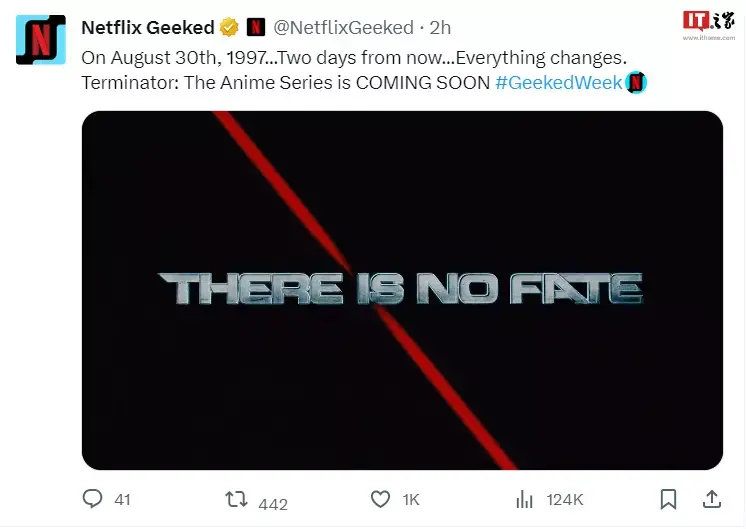This screenshot has height=529, width=746.
Task: Click the Netflix N emoji after hashtag
Action: point(636,83)
